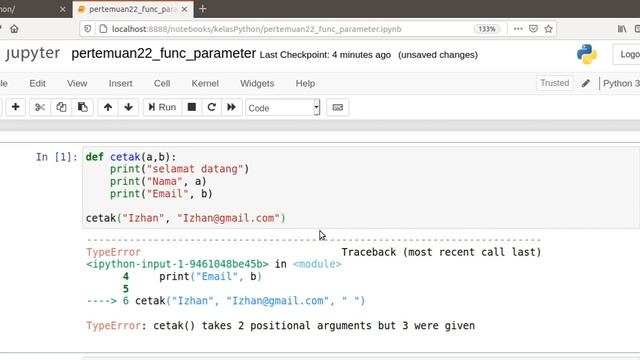The width and height of the screenshot is (640, 360).
Task: Cut selected cells with scissors icon
Action: [x=40, y=107]
